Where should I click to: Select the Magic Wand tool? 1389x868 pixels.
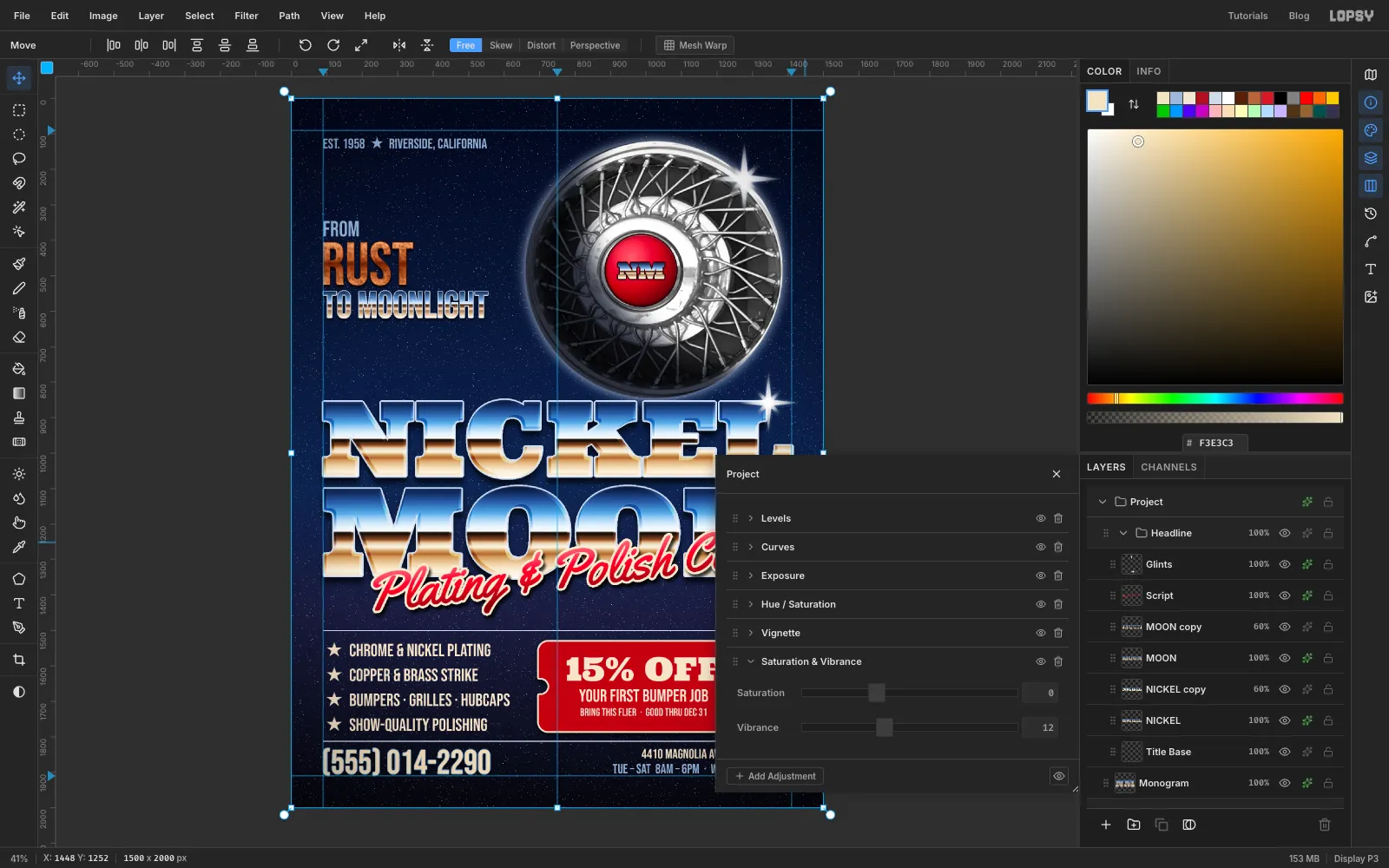[x=19, y=207]
